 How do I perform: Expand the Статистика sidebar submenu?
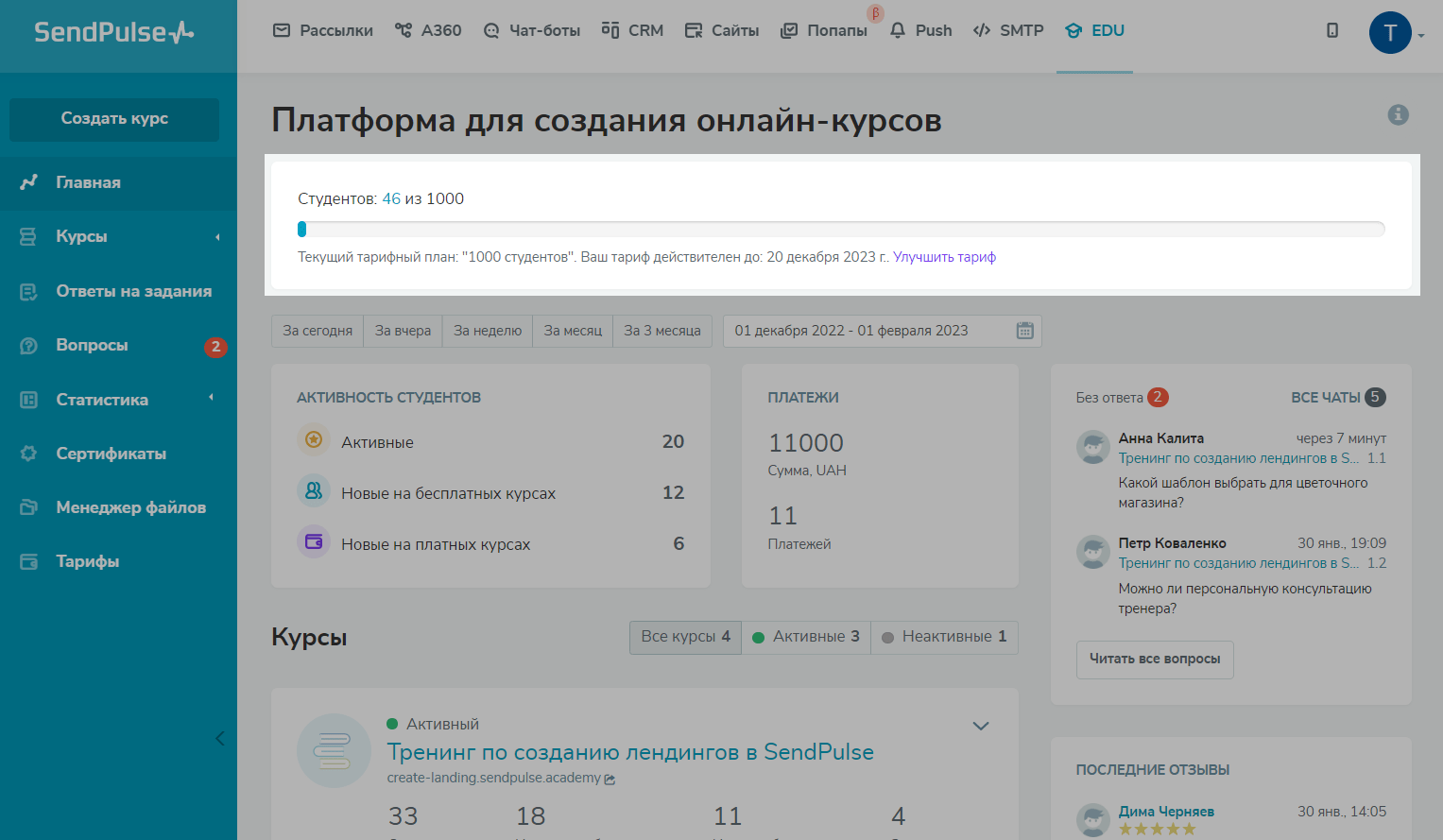pyautogui.click(x=211, y=398)
